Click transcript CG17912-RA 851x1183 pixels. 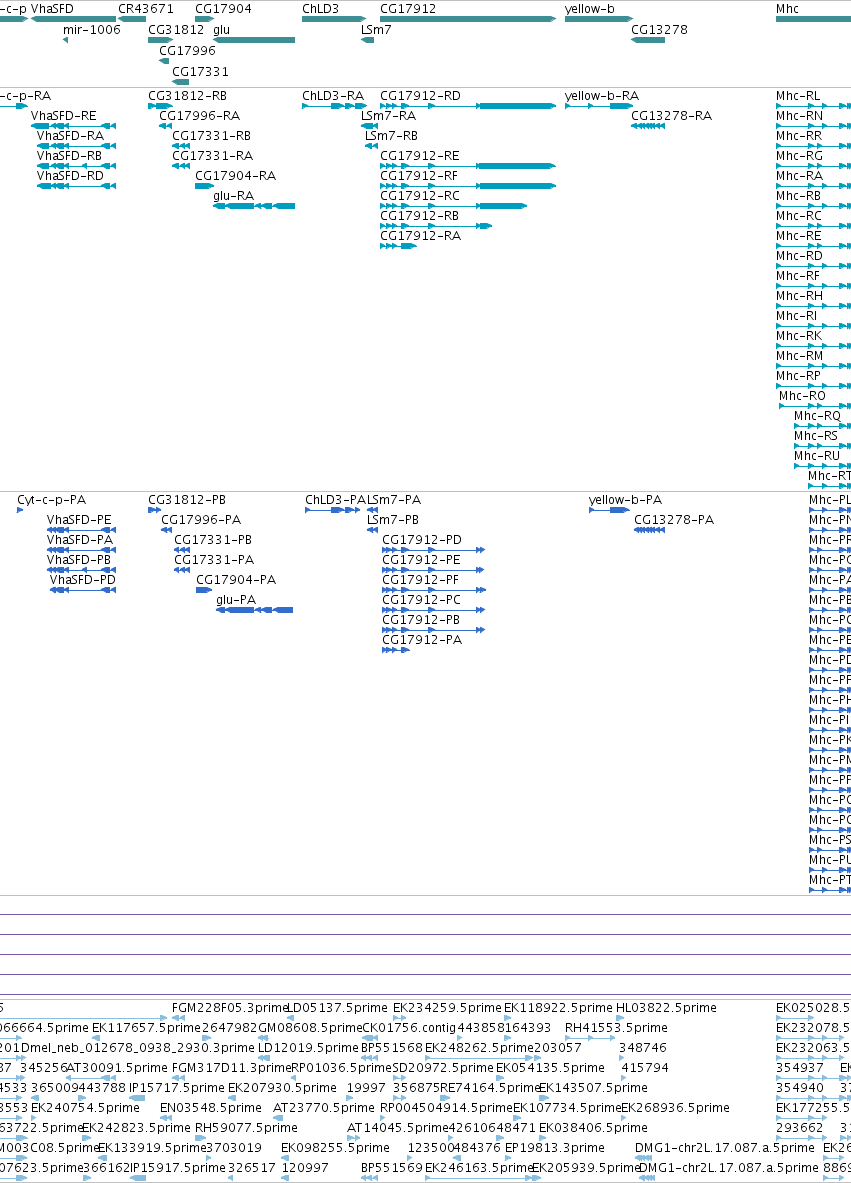click(398, 246)
